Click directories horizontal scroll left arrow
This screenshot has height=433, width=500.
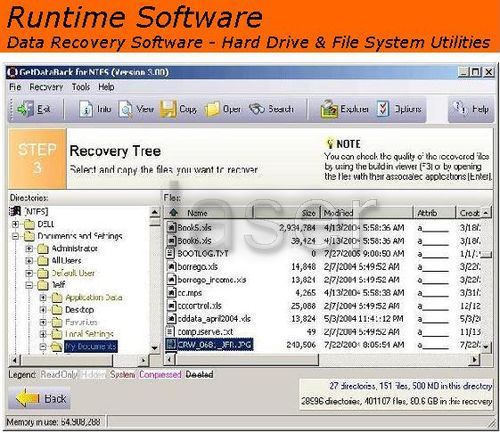tap(15, 360)
